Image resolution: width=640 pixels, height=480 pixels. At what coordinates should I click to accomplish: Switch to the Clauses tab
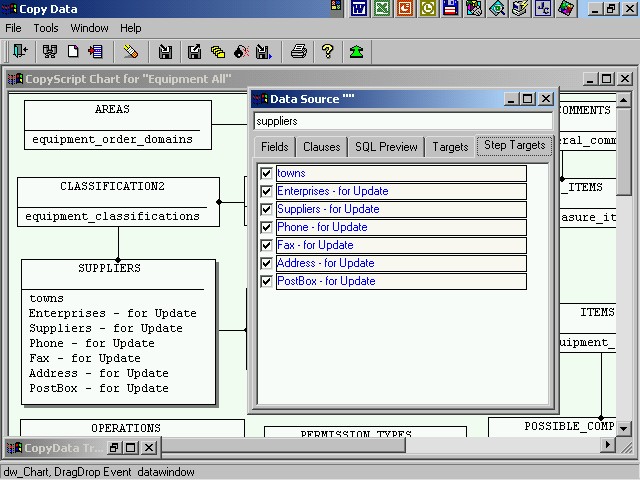point(321,147)
